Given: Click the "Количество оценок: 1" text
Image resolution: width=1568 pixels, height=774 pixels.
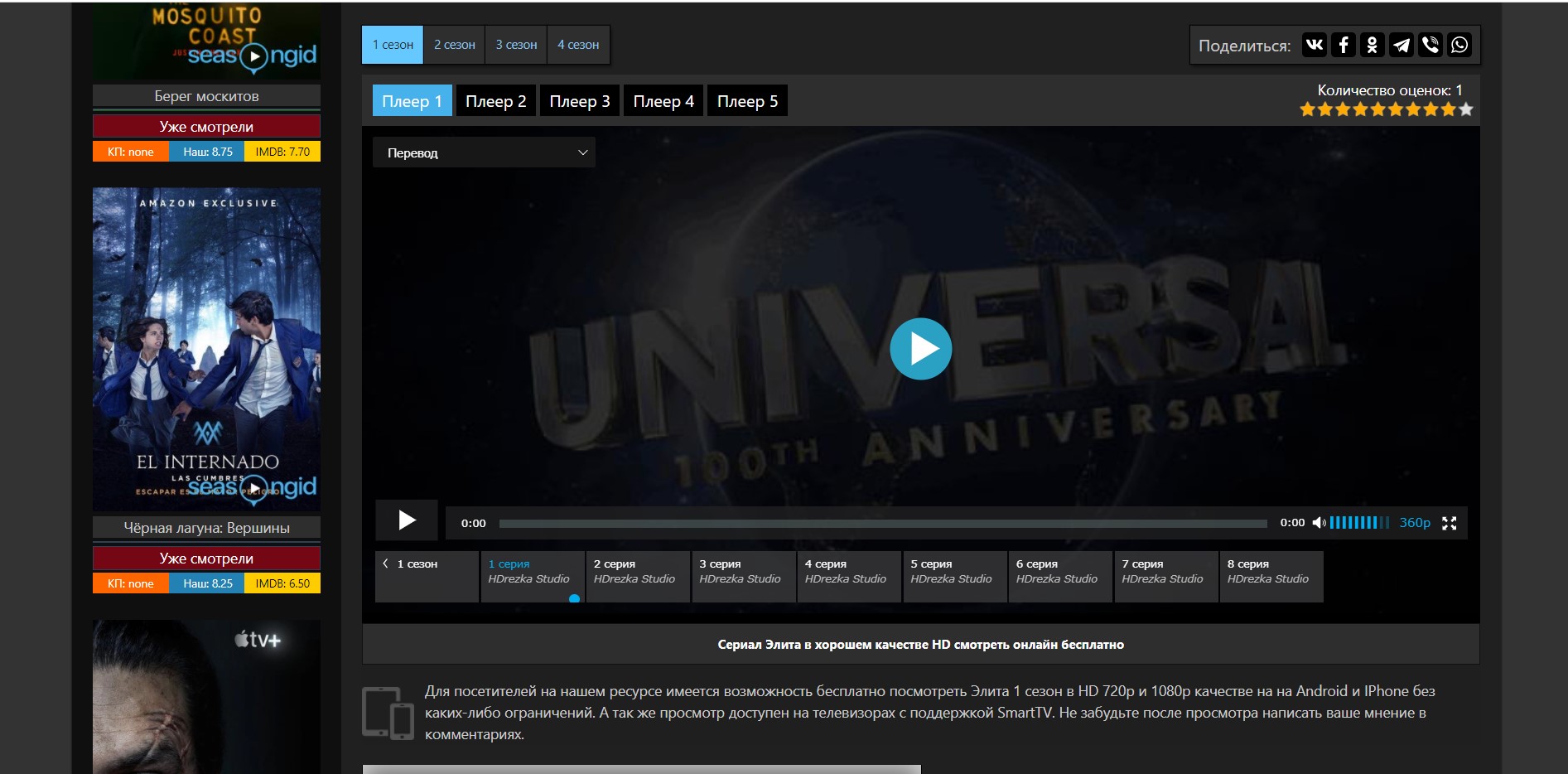Looking at the screenshot, I should click(x=1390, y=90).
